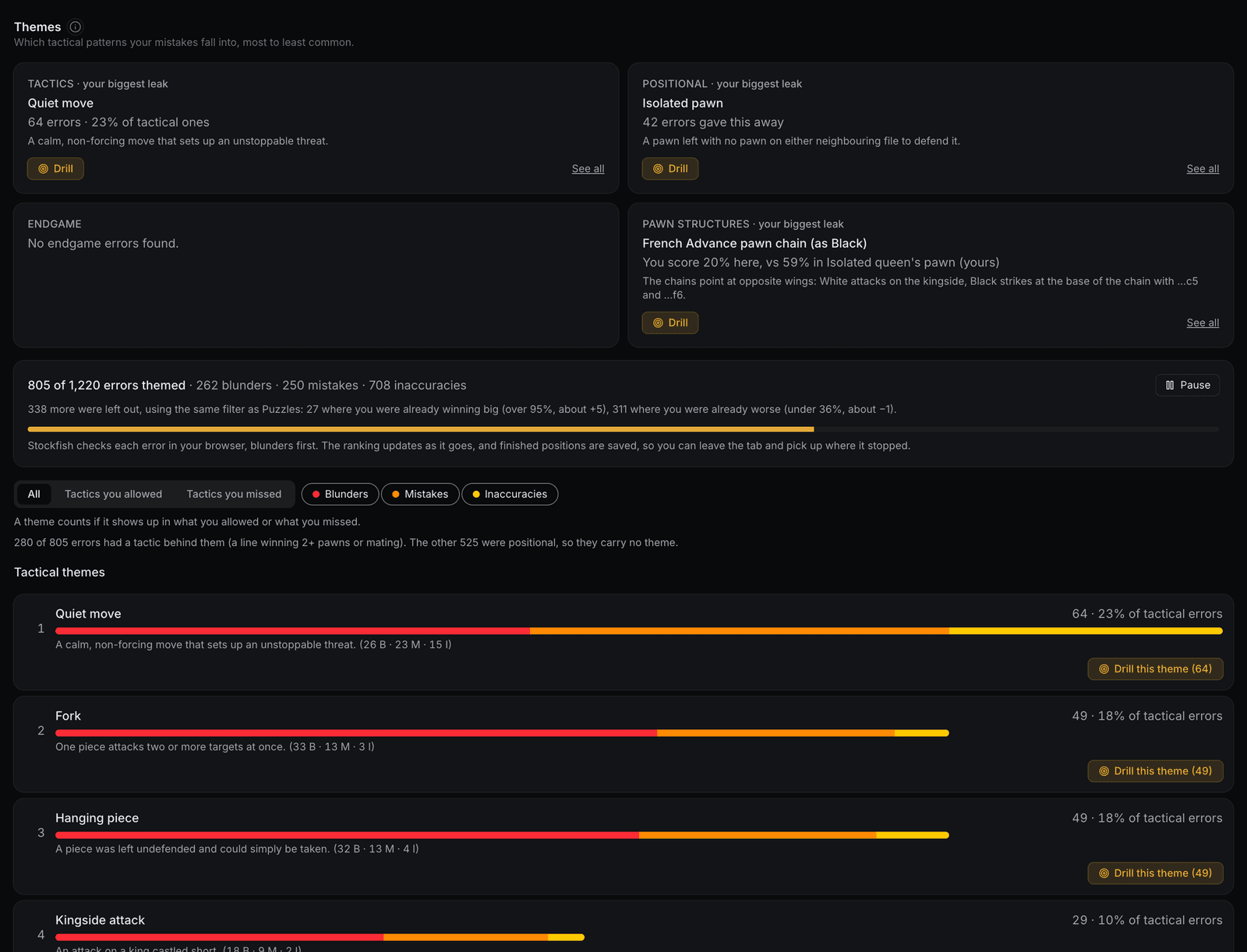Screen dimensions: 1247x952
Task: Click the target icon on Quiet move Drill
Action: coord(44,169)
